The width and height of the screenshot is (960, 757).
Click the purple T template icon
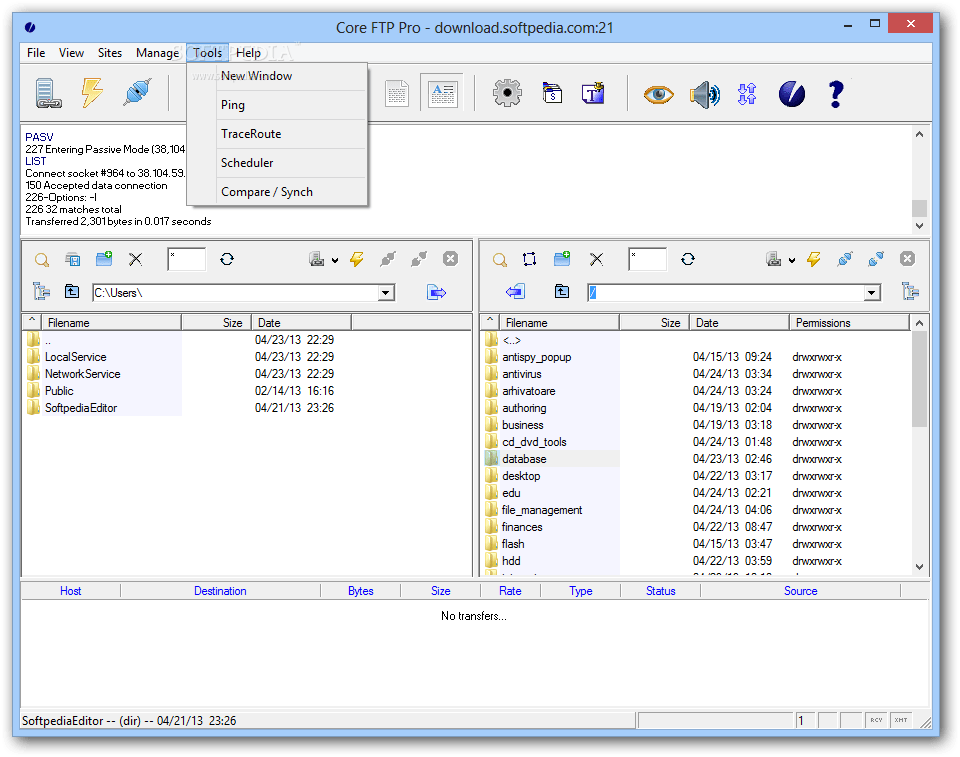593,94
